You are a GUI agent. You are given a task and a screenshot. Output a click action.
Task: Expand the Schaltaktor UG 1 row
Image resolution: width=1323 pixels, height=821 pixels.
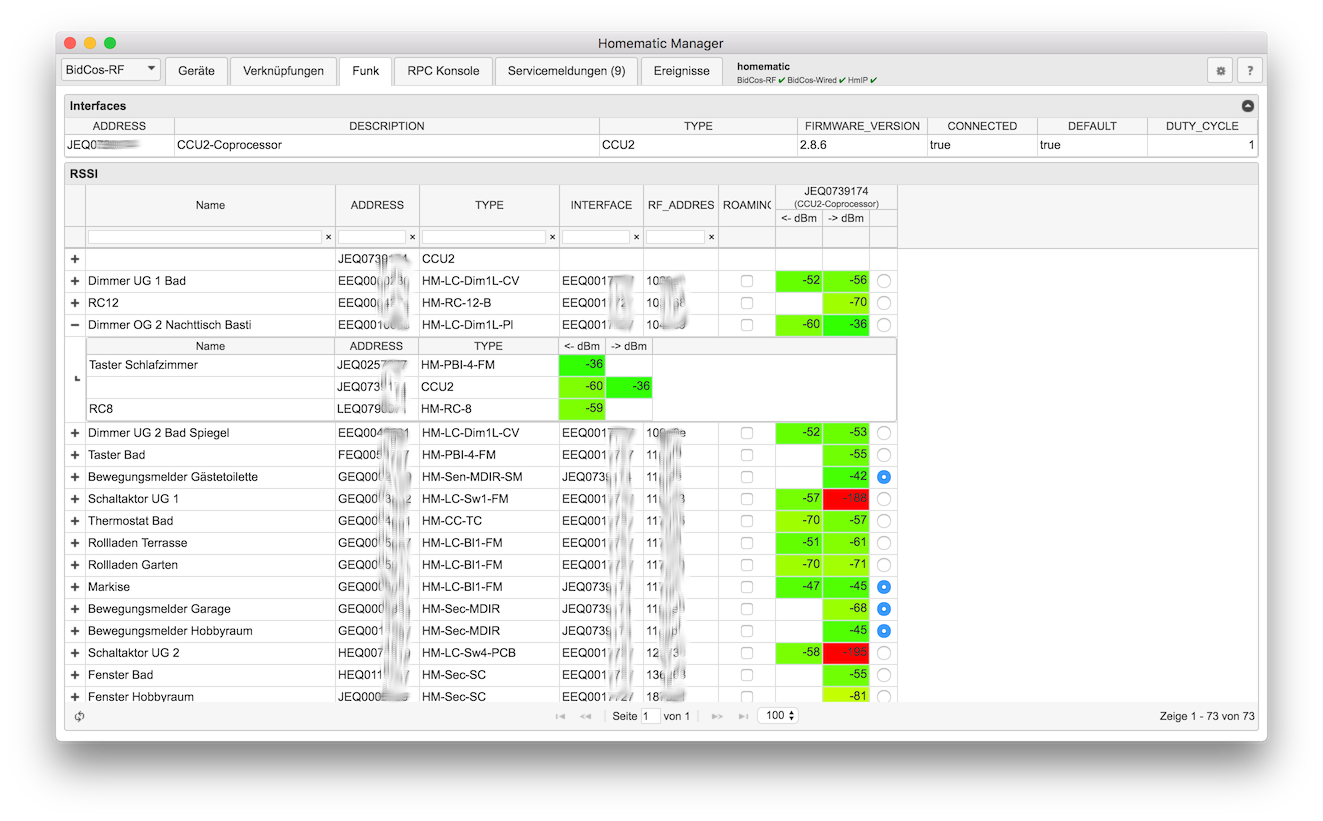75,499
